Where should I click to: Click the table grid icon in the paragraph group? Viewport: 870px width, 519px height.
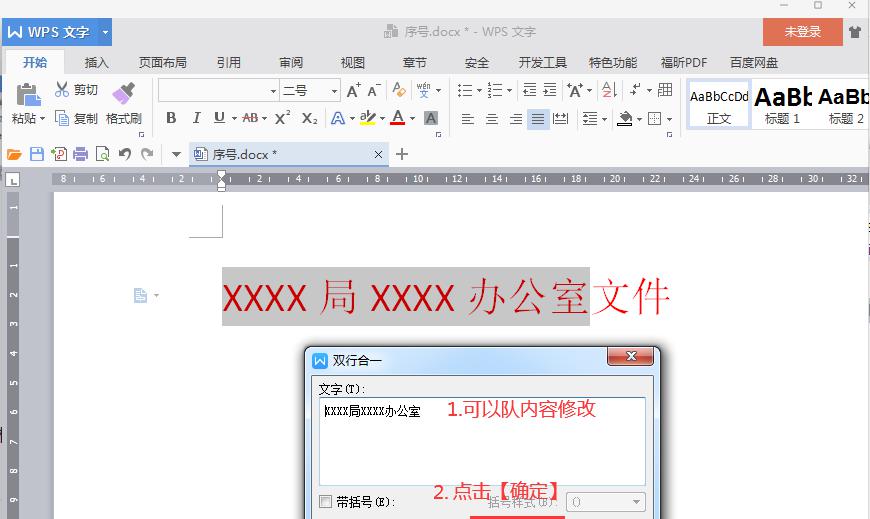[665, 89]
